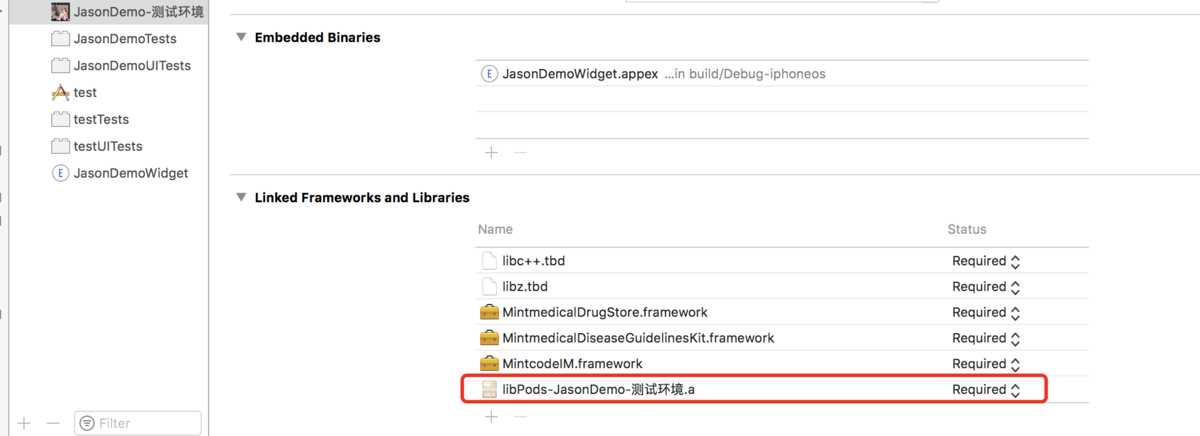Screen dimensions: 1200x436
Task: Click the JasonDemoWidget.appex extension icon
Action: click(489, 74)
